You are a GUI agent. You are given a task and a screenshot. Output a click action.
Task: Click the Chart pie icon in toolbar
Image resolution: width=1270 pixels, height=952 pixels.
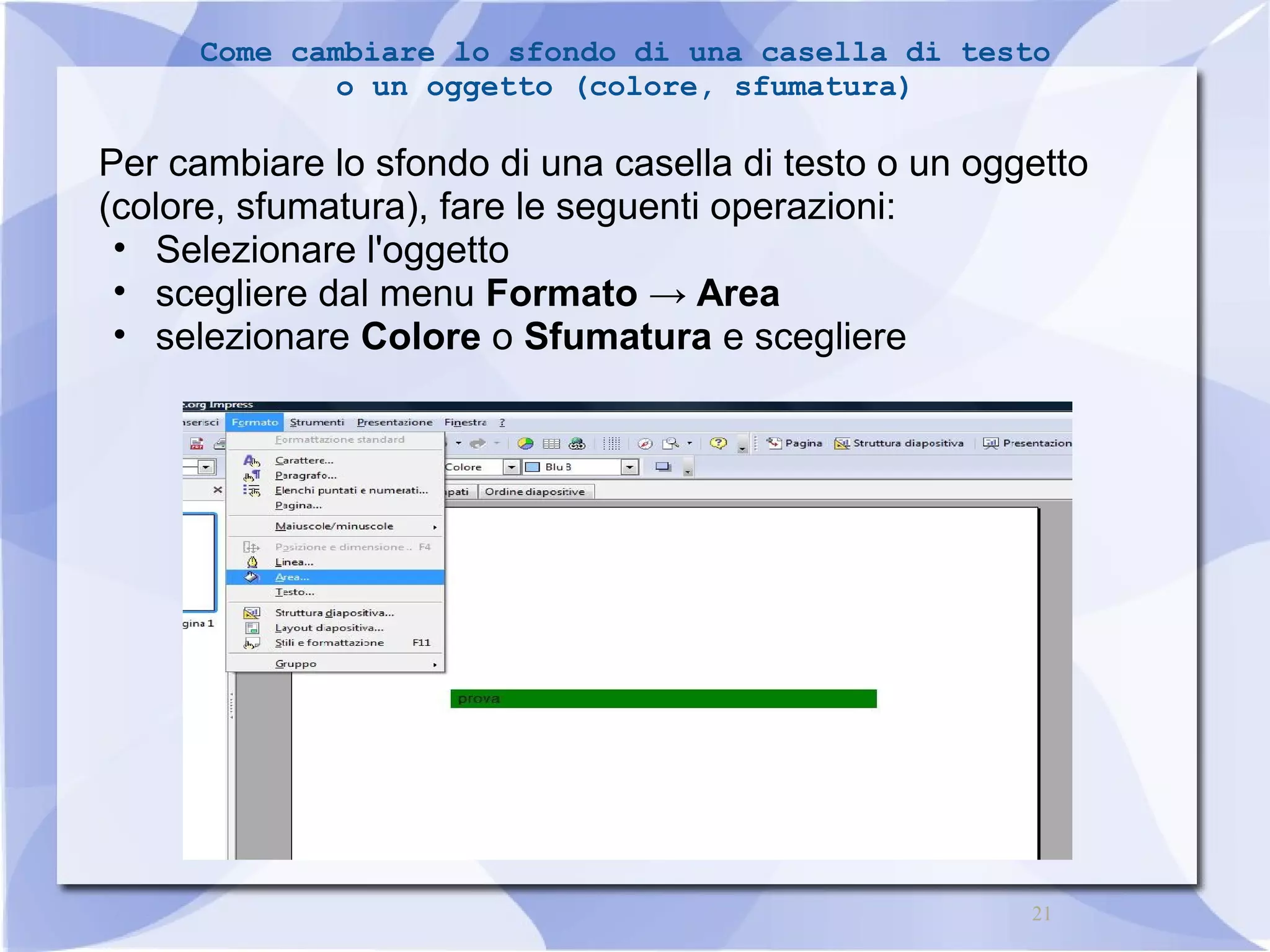(525, 443)
